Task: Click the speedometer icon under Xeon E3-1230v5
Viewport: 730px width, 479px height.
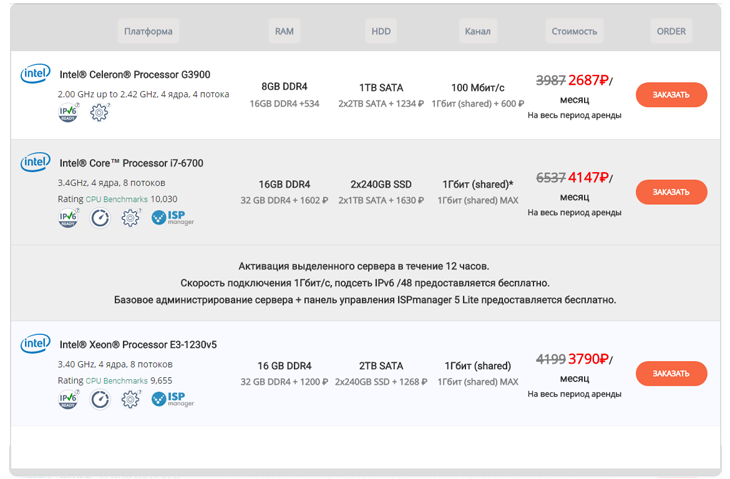Action: point(100,399)
